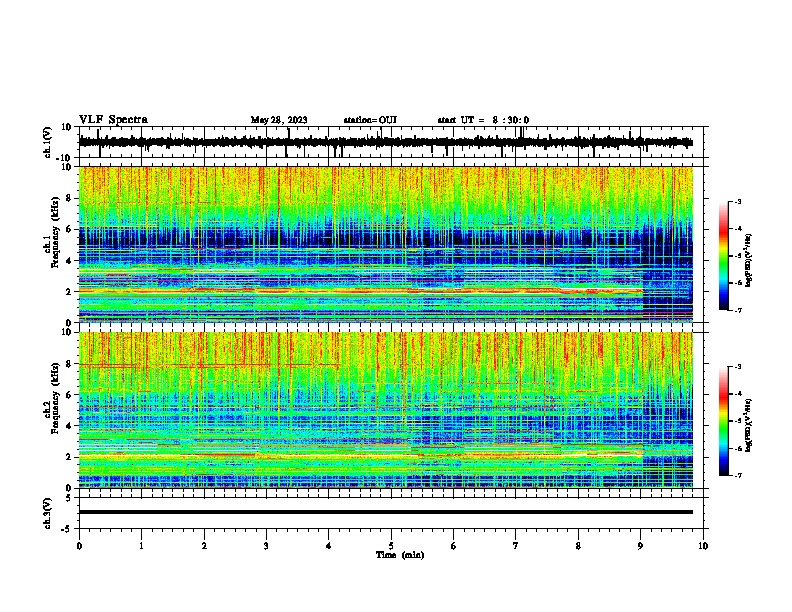Image resolution: width=792 pixels, height=612 pixels.
Task: Click the ch.1 color scale log(PSD) label
Action: point(749,261)
